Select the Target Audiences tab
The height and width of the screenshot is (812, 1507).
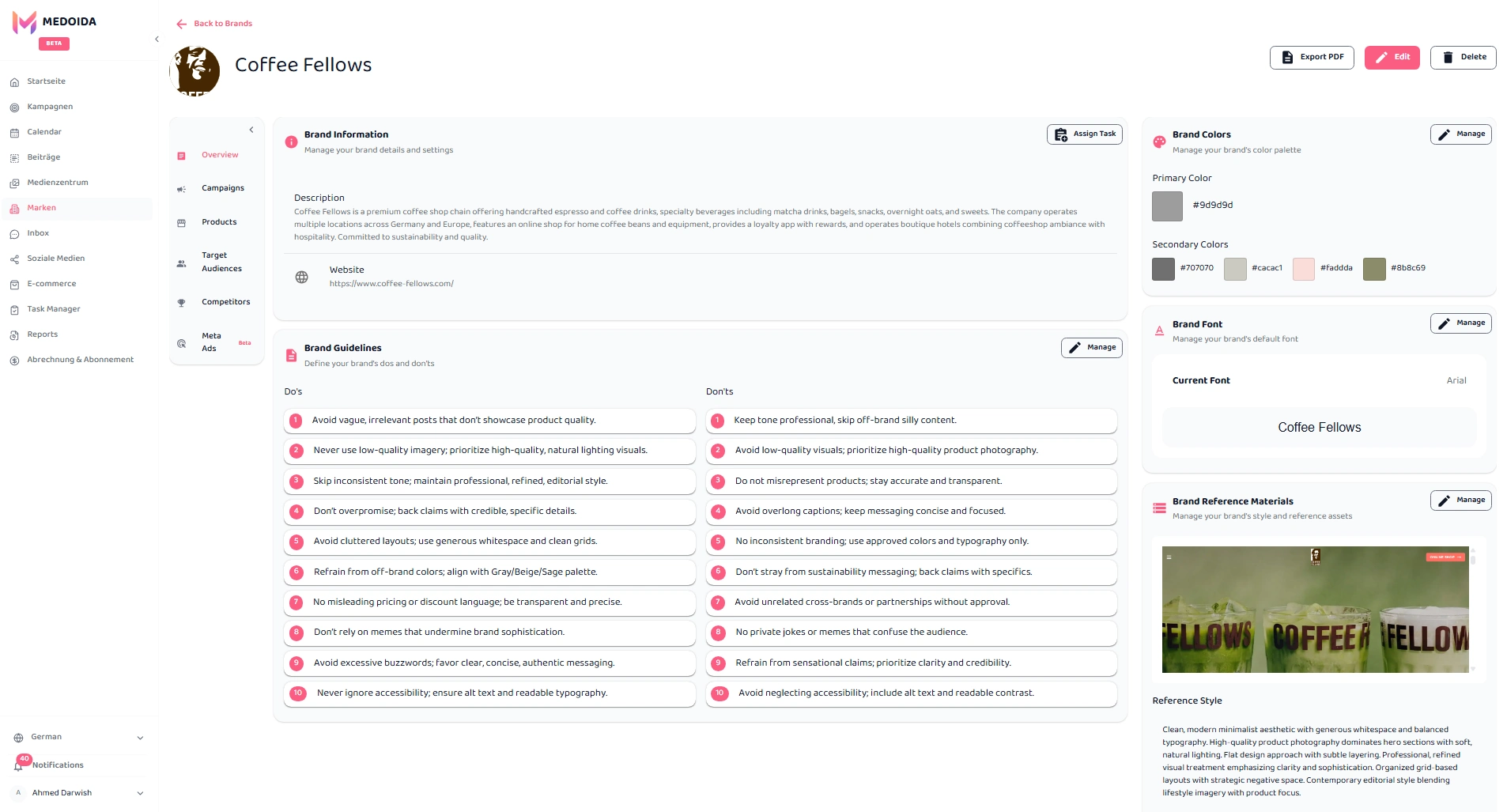(x=217, y=262)
